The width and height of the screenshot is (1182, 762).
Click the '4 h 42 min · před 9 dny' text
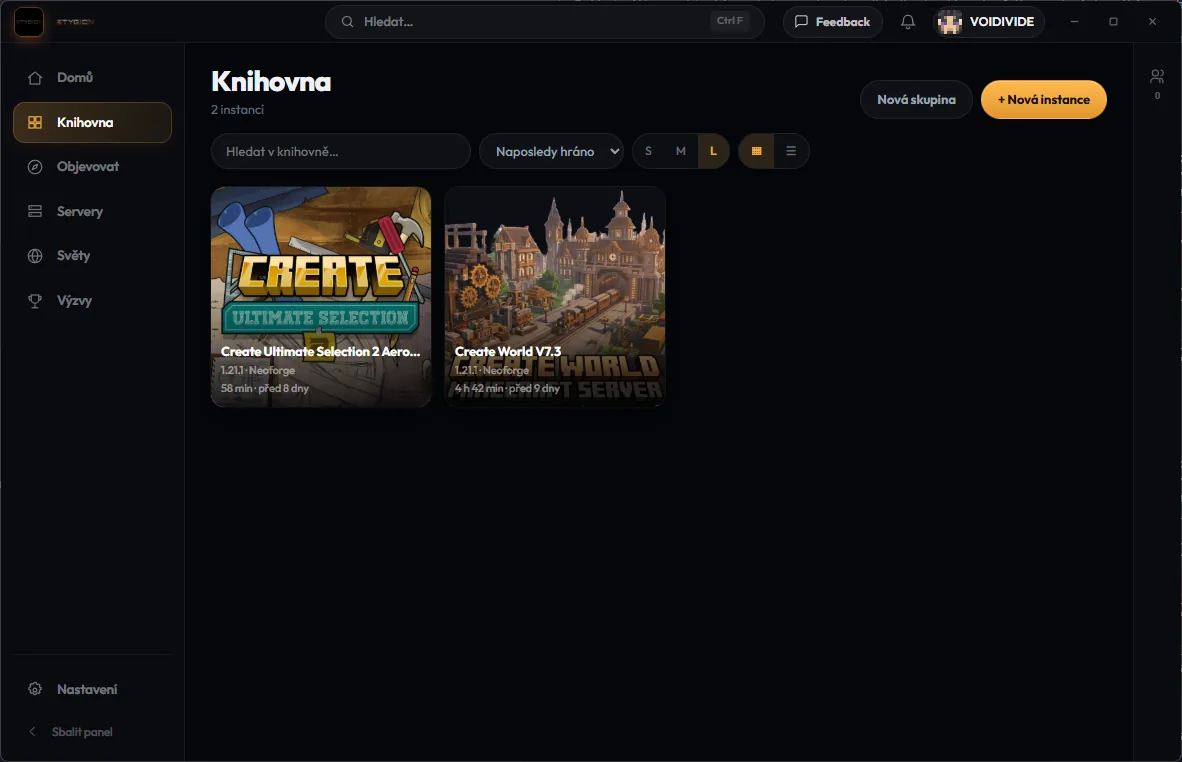(x=507, y=388)
